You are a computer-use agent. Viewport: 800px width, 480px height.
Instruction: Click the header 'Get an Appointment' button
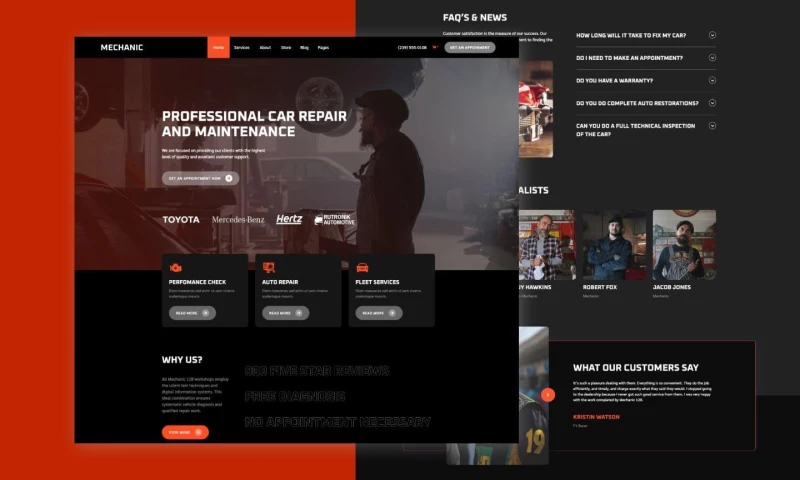coord(469,47)
